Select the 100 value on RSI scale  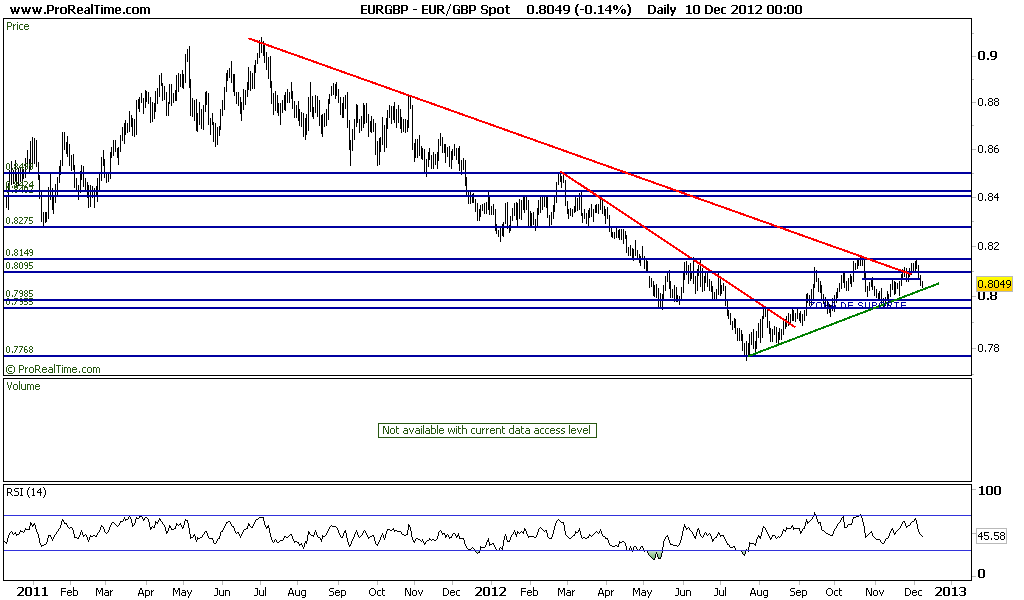990,490
